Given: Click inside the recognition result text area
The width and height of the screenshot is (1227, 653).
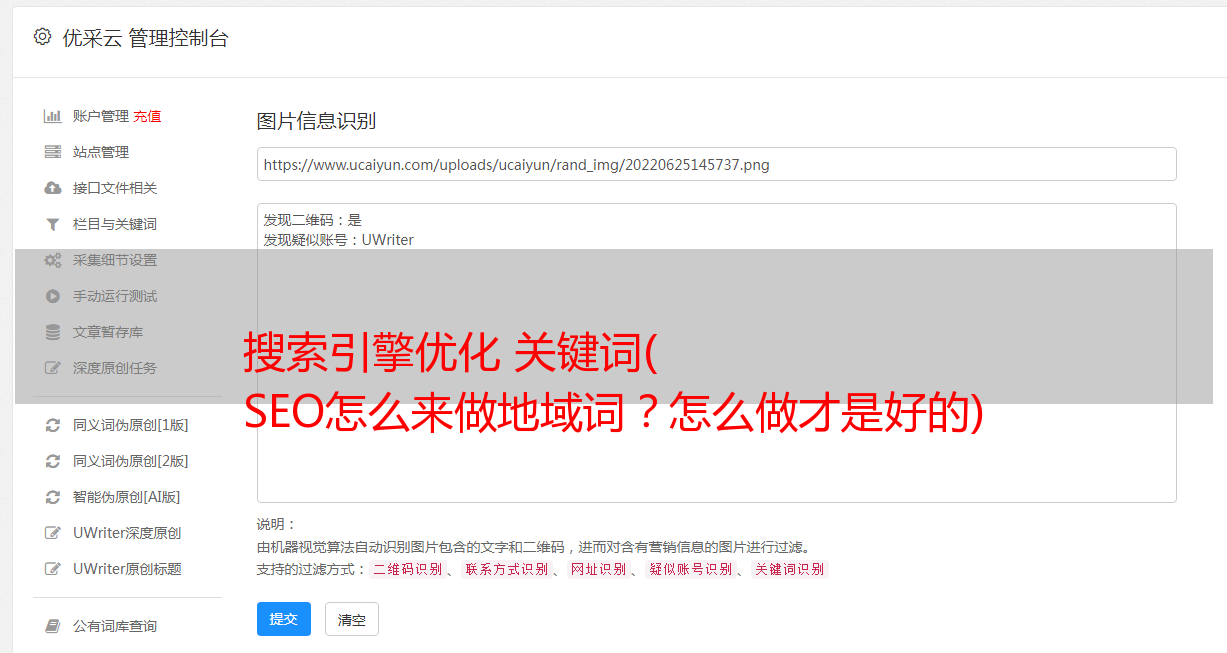Looking at the screenshot, I should (x=716, y=352).
